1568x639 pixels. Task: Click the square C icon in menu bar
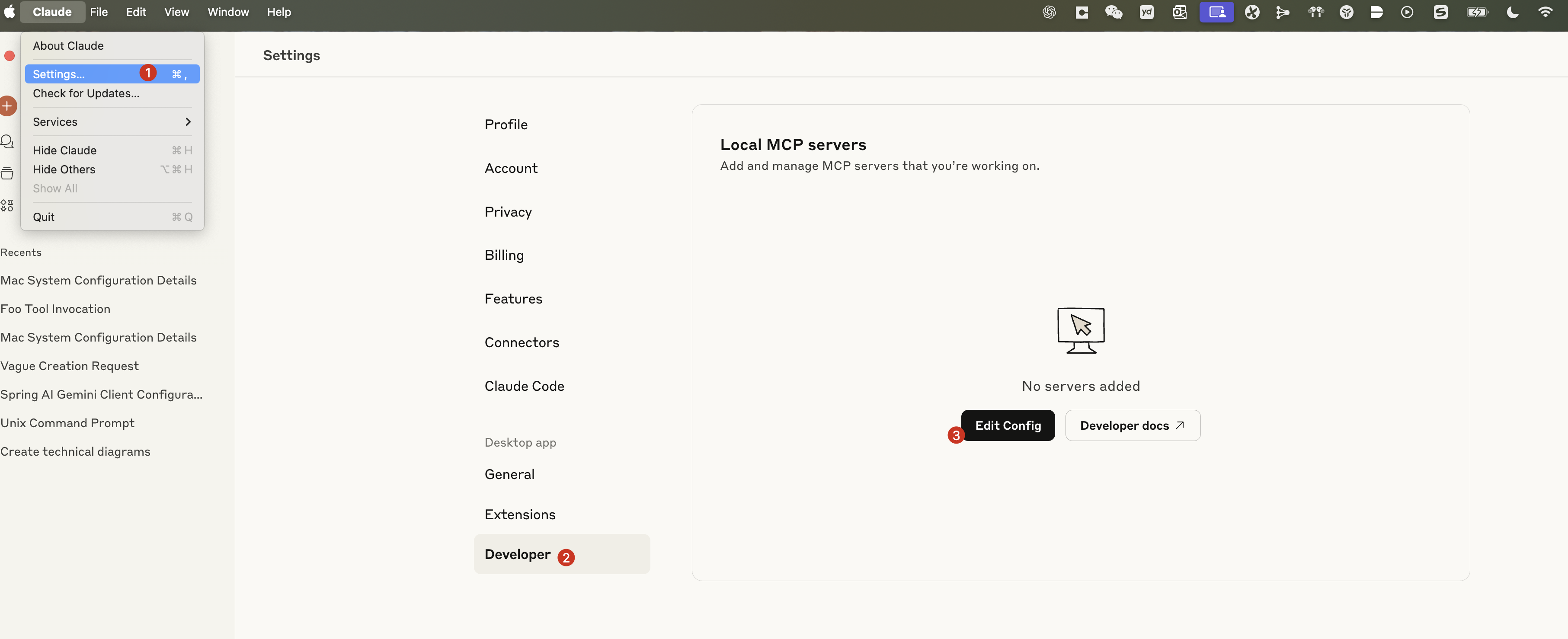pos(1082,12)
